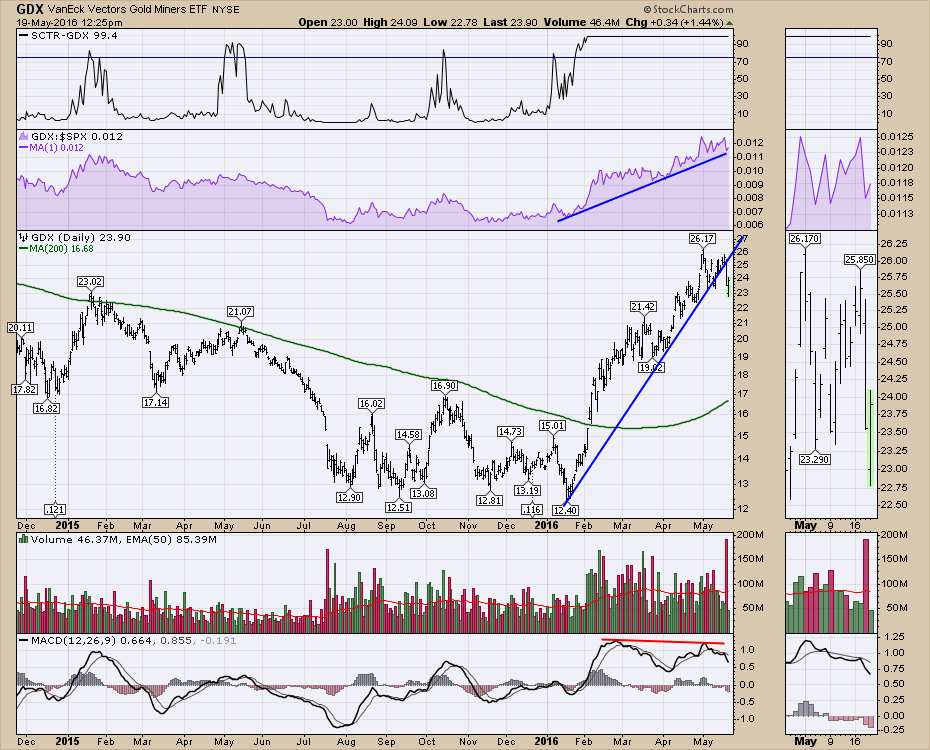Click the green line marker before MA(200)
The image size is (930, 750).
click(x=24, y=248)
